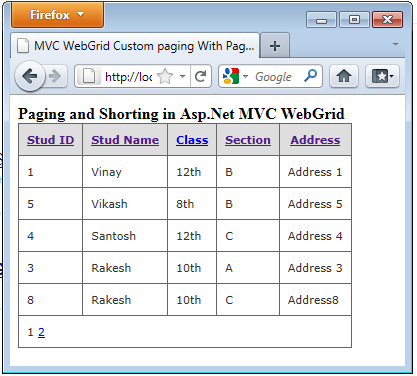Screen dimensions: 417x376
Task: Click the page heading Paging and Shorting
Action: tap(181, 114)
